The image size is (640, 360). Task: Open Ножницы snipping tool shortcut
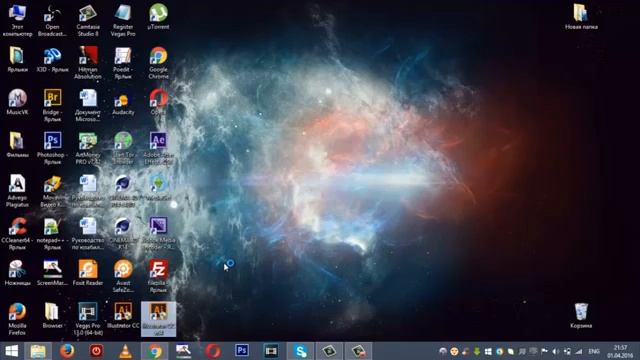pos(17,273)
